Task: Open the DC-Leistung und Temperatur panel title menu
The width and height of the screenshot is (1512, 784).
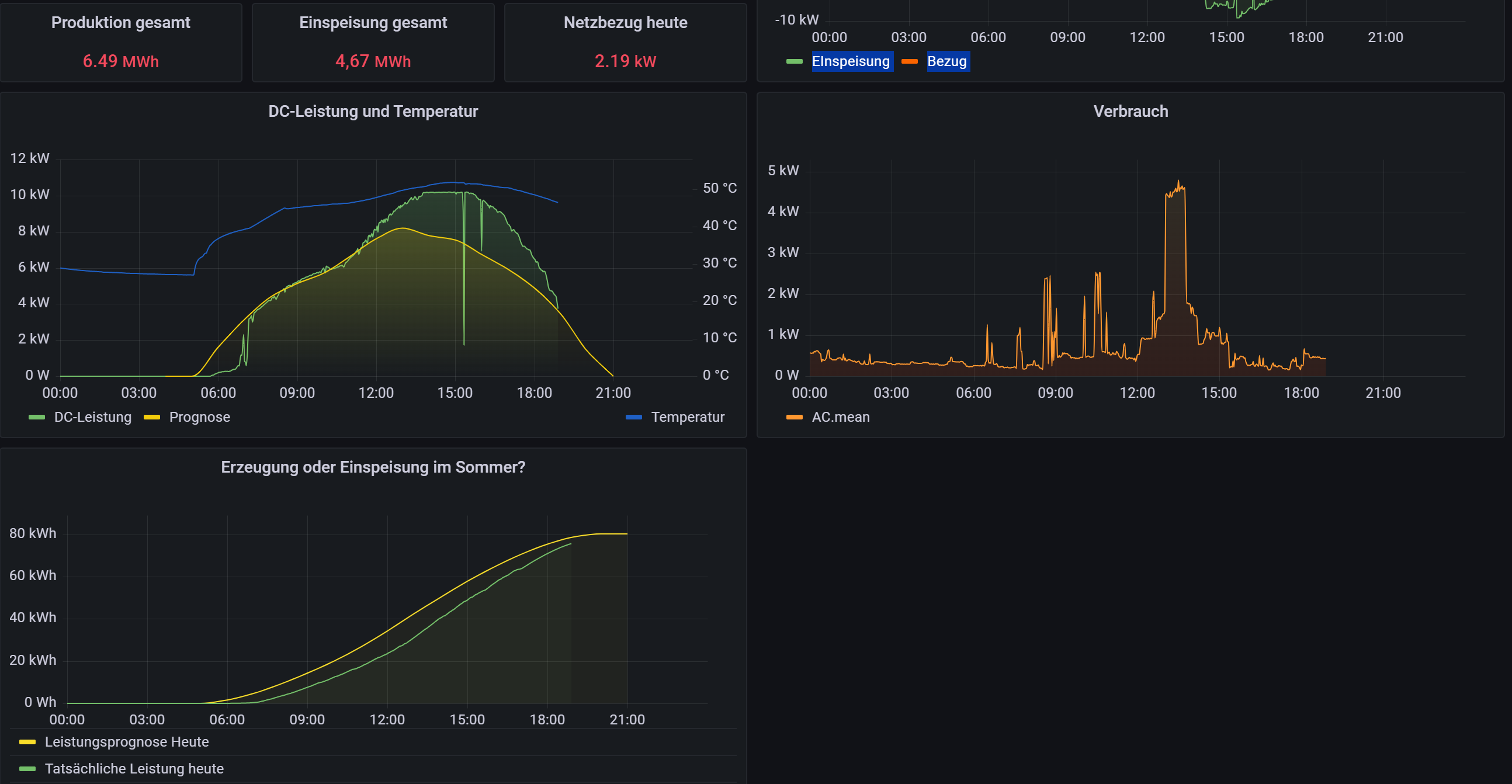Action: [x=373, y=112]
